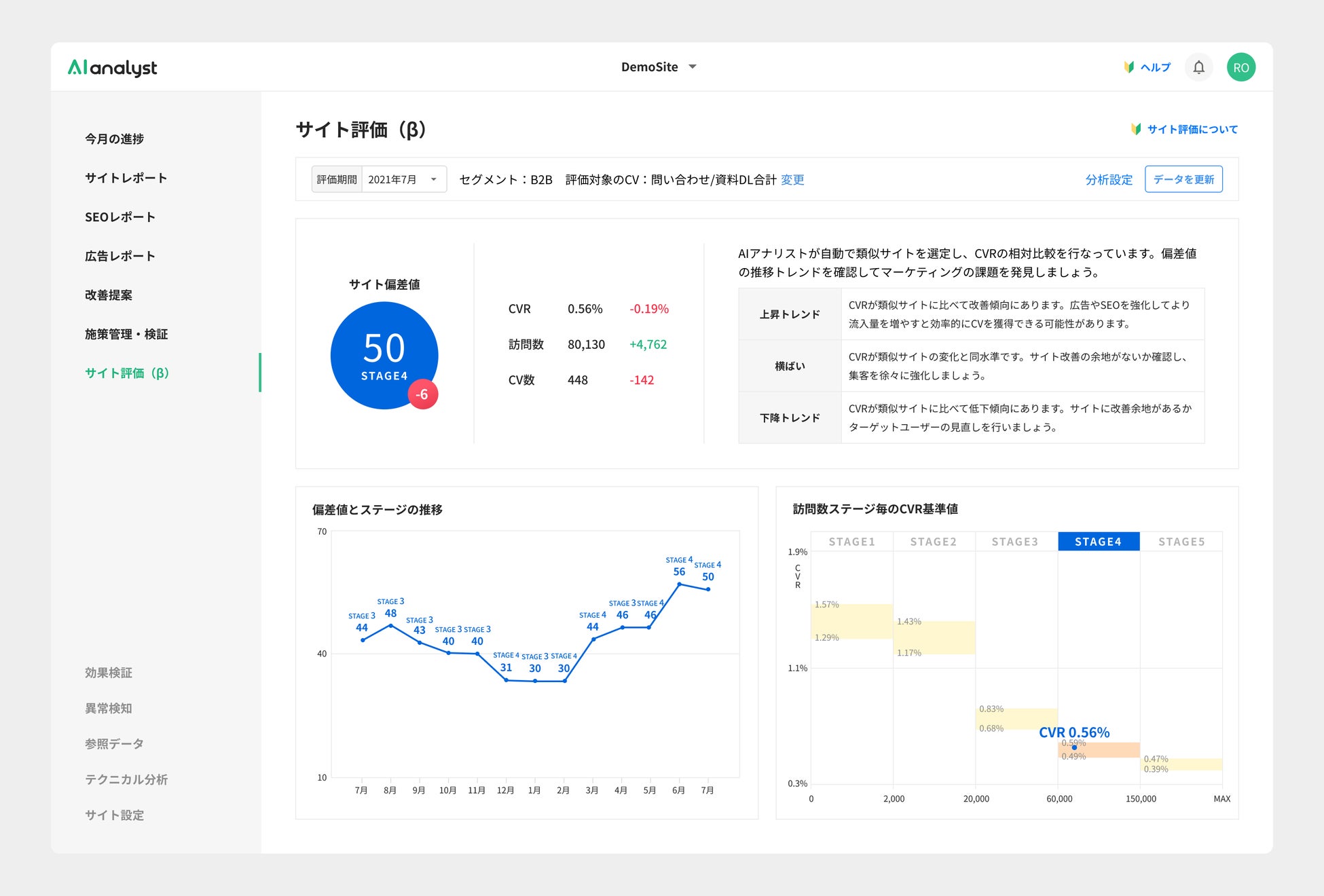Open the notification bell
1324x896 pixels.
point(1198,67)
